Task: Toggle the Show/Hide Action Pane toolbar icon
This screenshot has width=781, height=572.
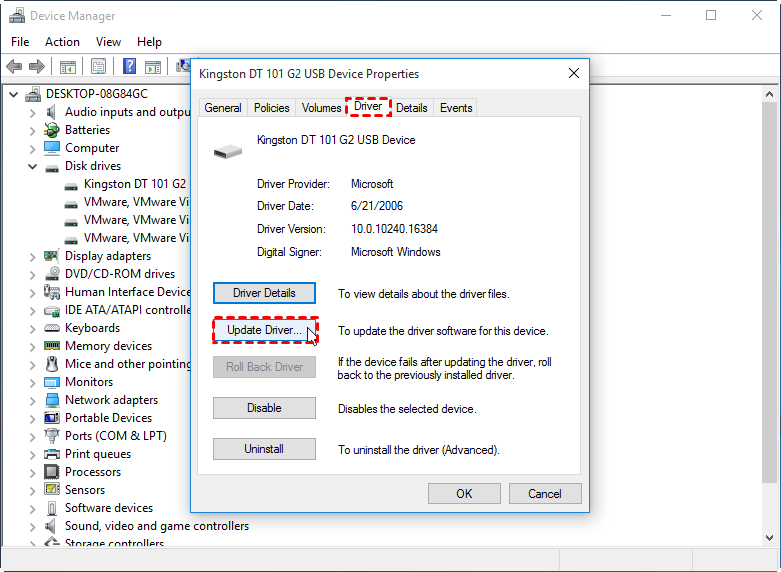Action: pyautogui.click(x=153, y=66)
